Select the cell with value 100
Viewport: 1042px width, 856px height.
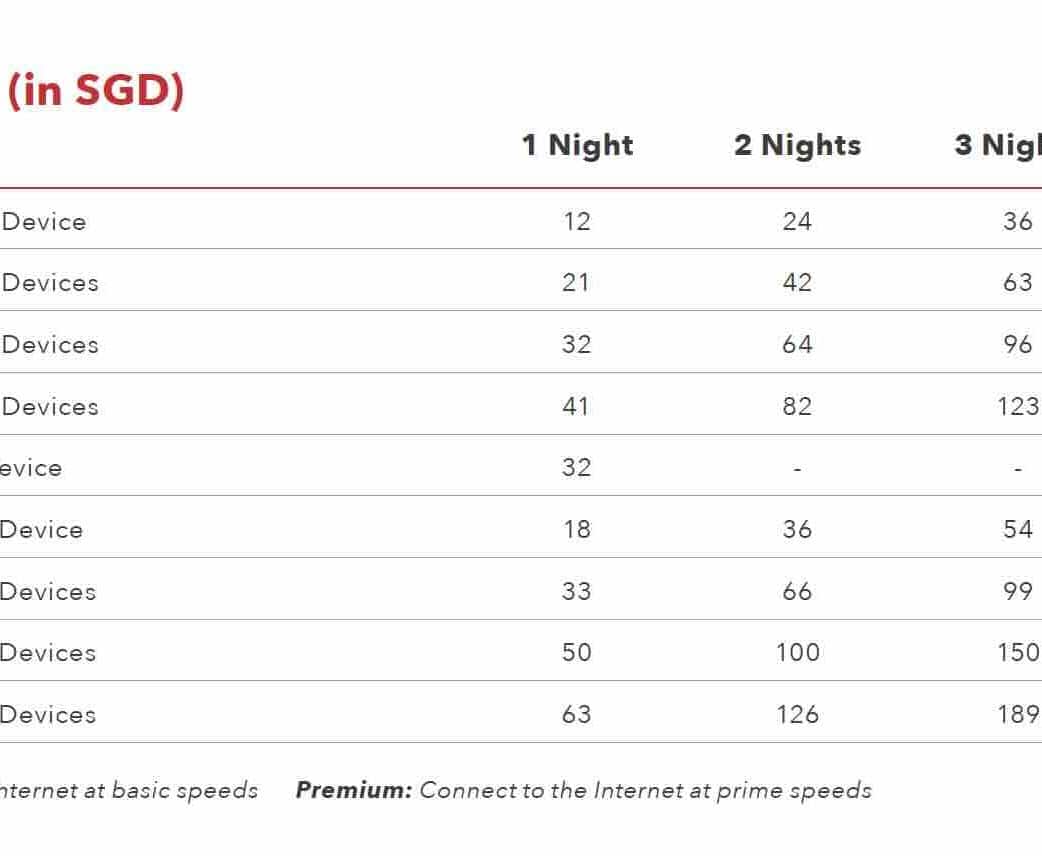click(x=797, y=653)
